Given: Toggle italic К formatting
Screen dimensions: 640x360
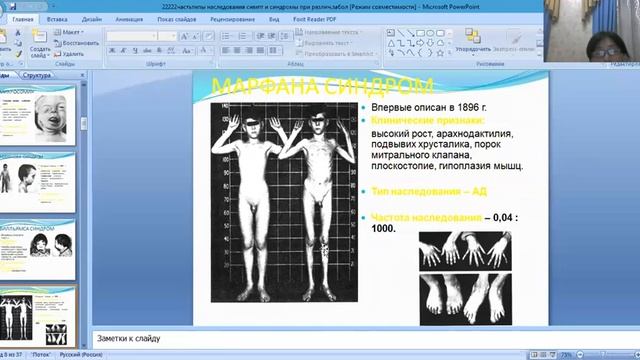Looking at the screenshot, I should click(123, 51).
